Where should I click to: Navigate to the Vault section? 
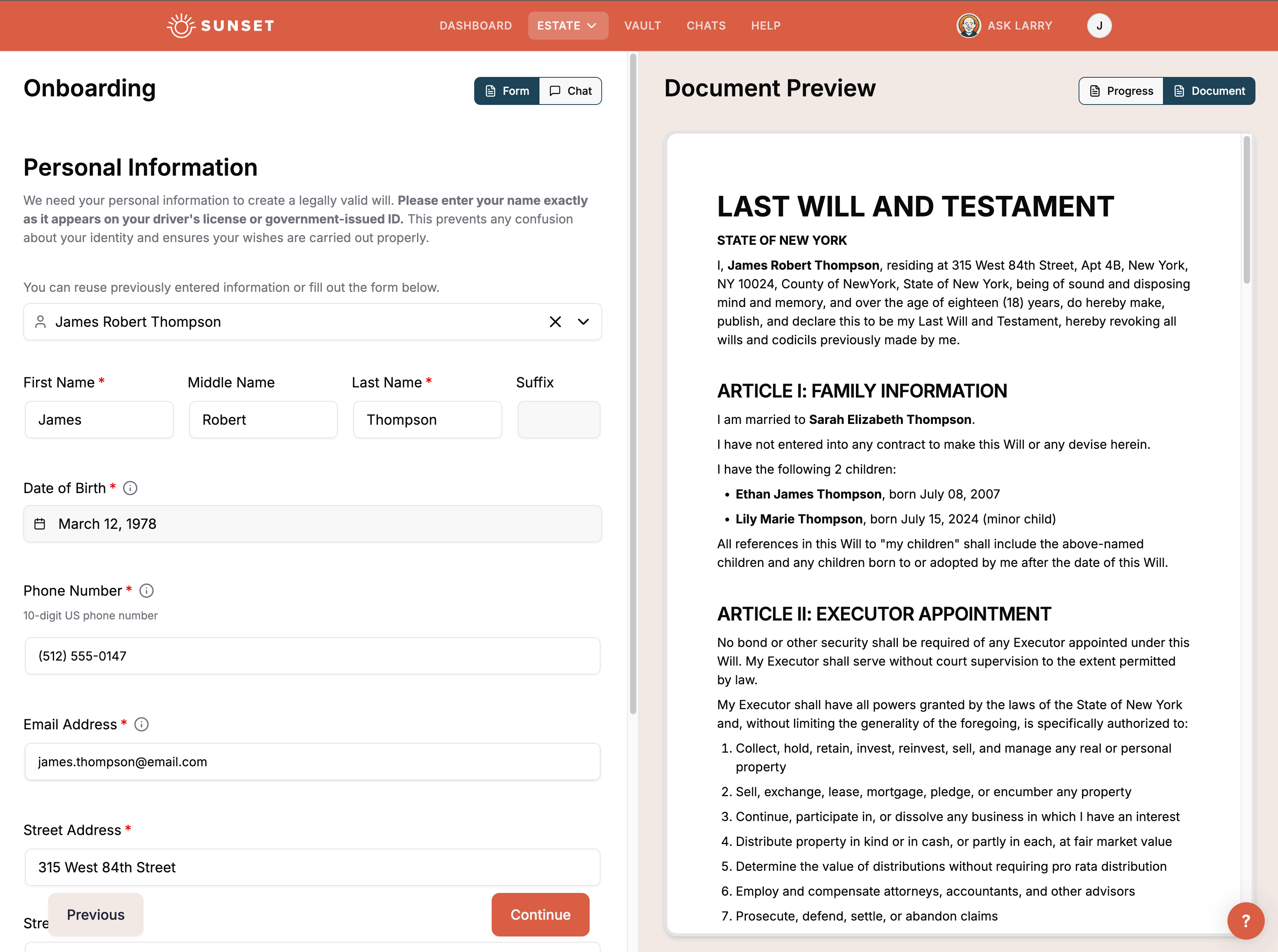pos(642,25)
